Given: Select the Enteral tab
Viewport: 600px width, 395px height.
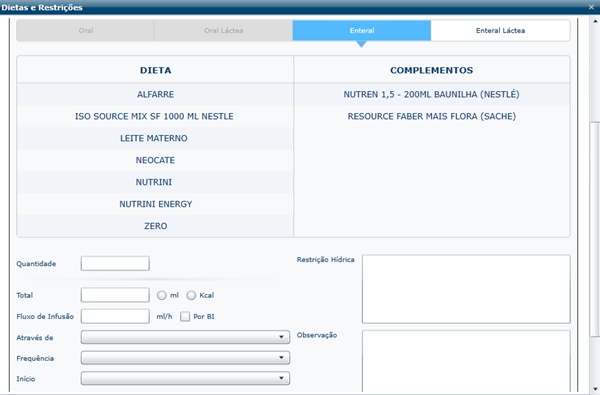Looking at the screenshot, I should [x=362, y=31].
